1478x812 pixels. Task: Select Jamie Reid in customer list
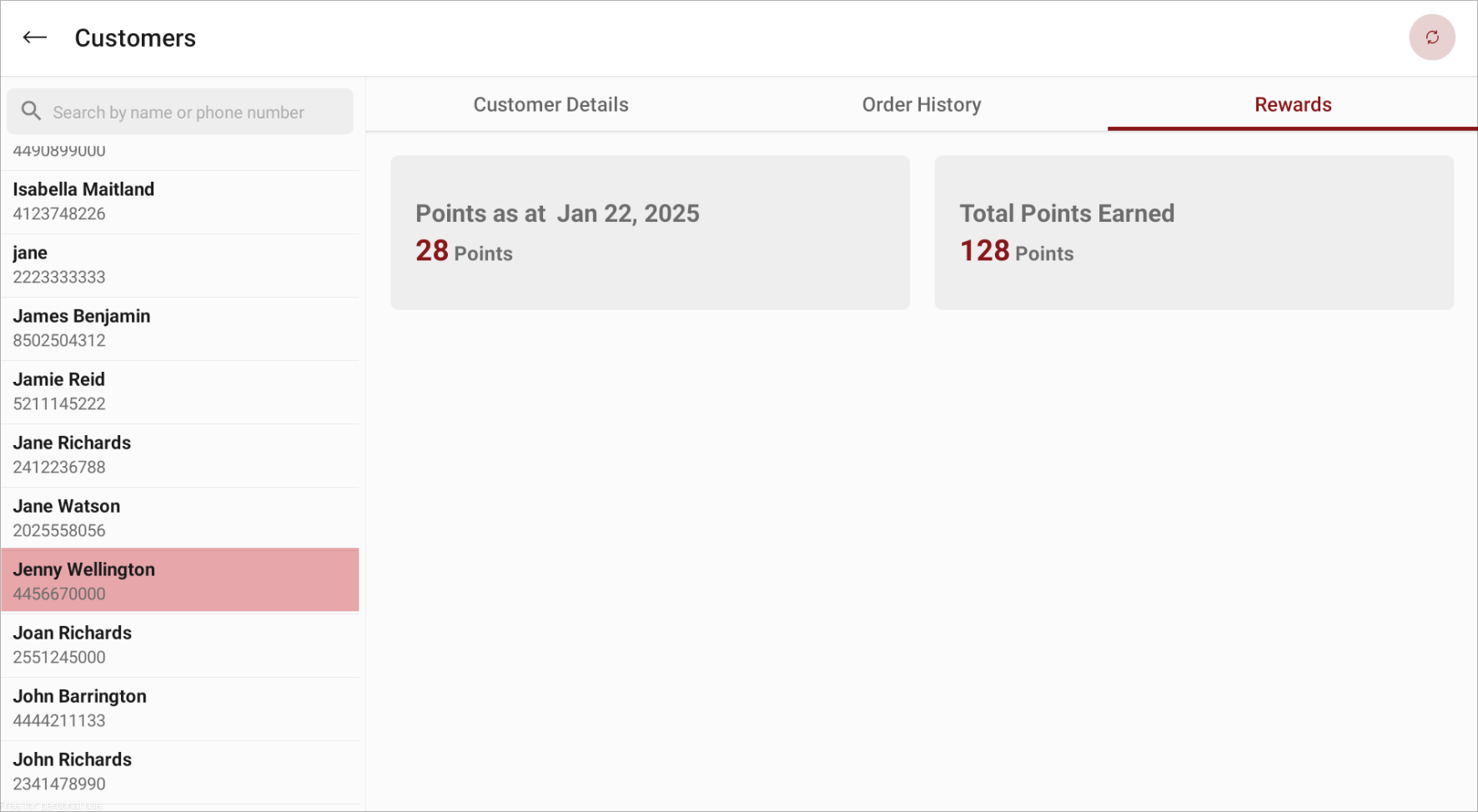coord(180,392)
